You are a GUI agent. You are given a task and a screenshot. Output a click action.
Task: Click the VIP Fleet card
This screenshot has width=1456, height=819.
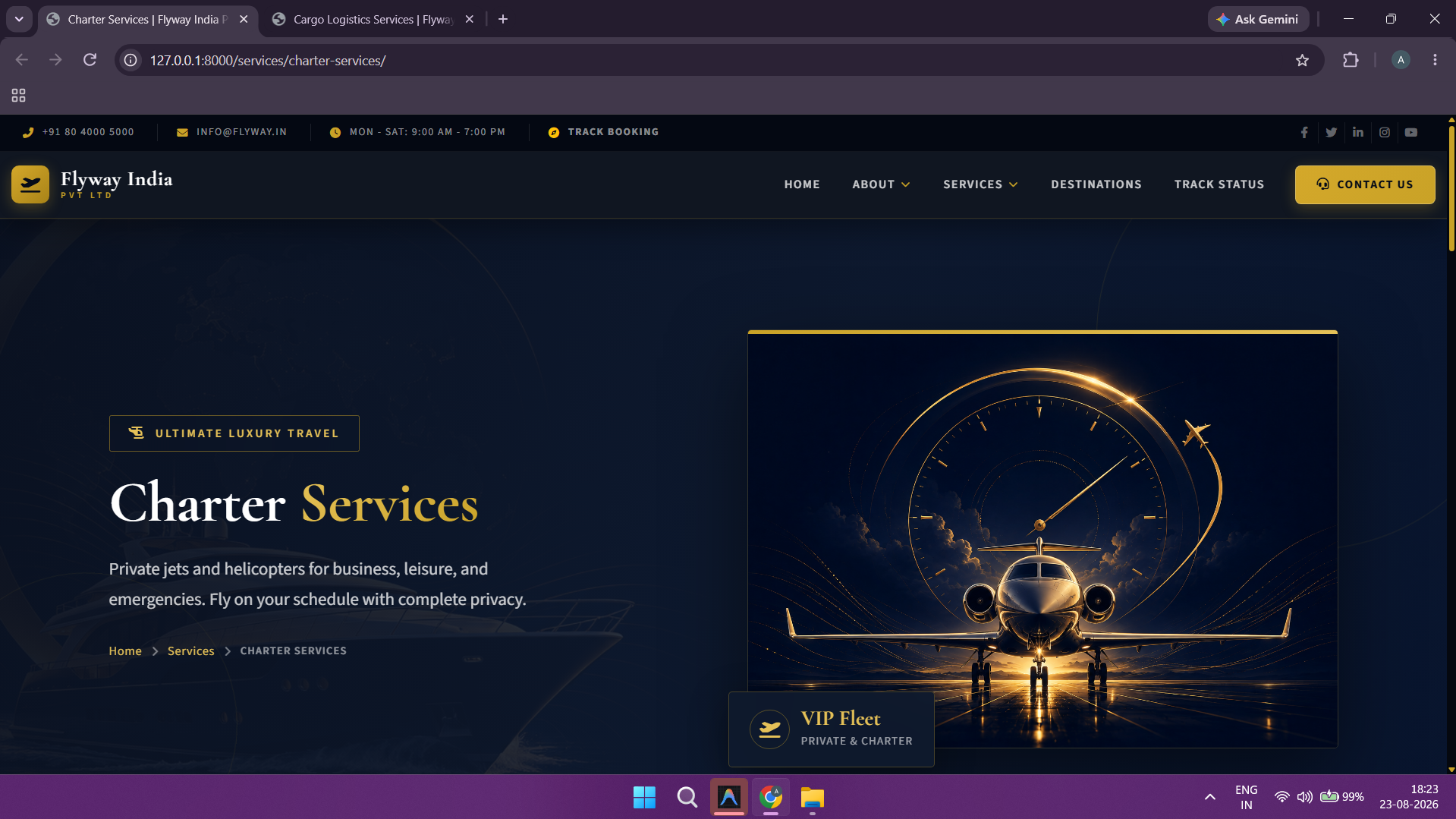[832, 729]
